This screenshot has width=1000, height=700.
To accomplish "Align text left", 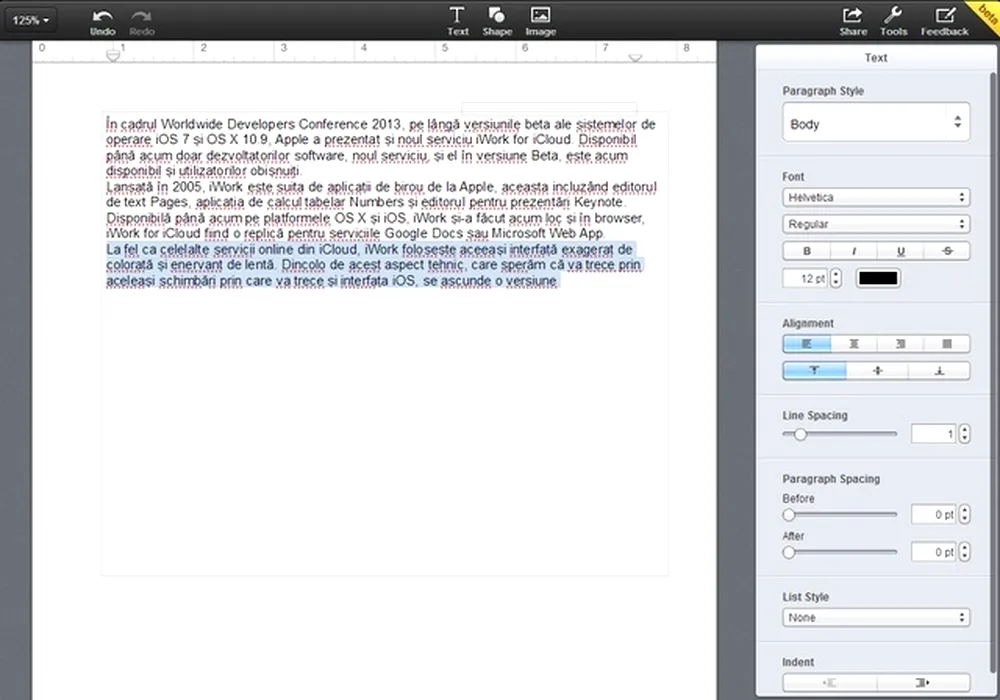I will coord(807,344).
